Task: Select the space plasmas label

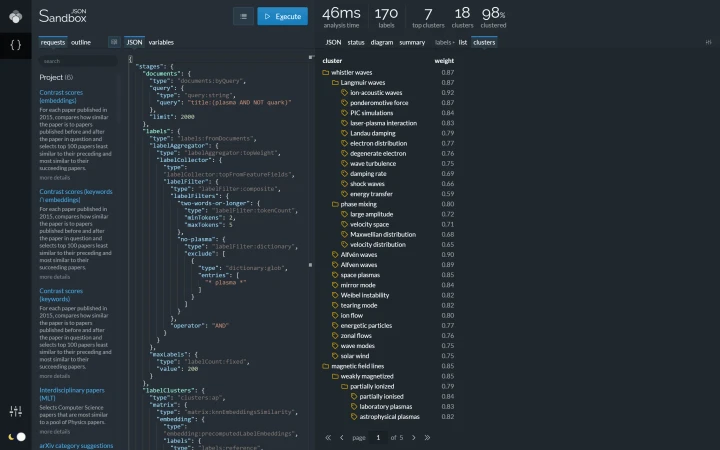Action: pyautogui.click(x=360, y=275)
